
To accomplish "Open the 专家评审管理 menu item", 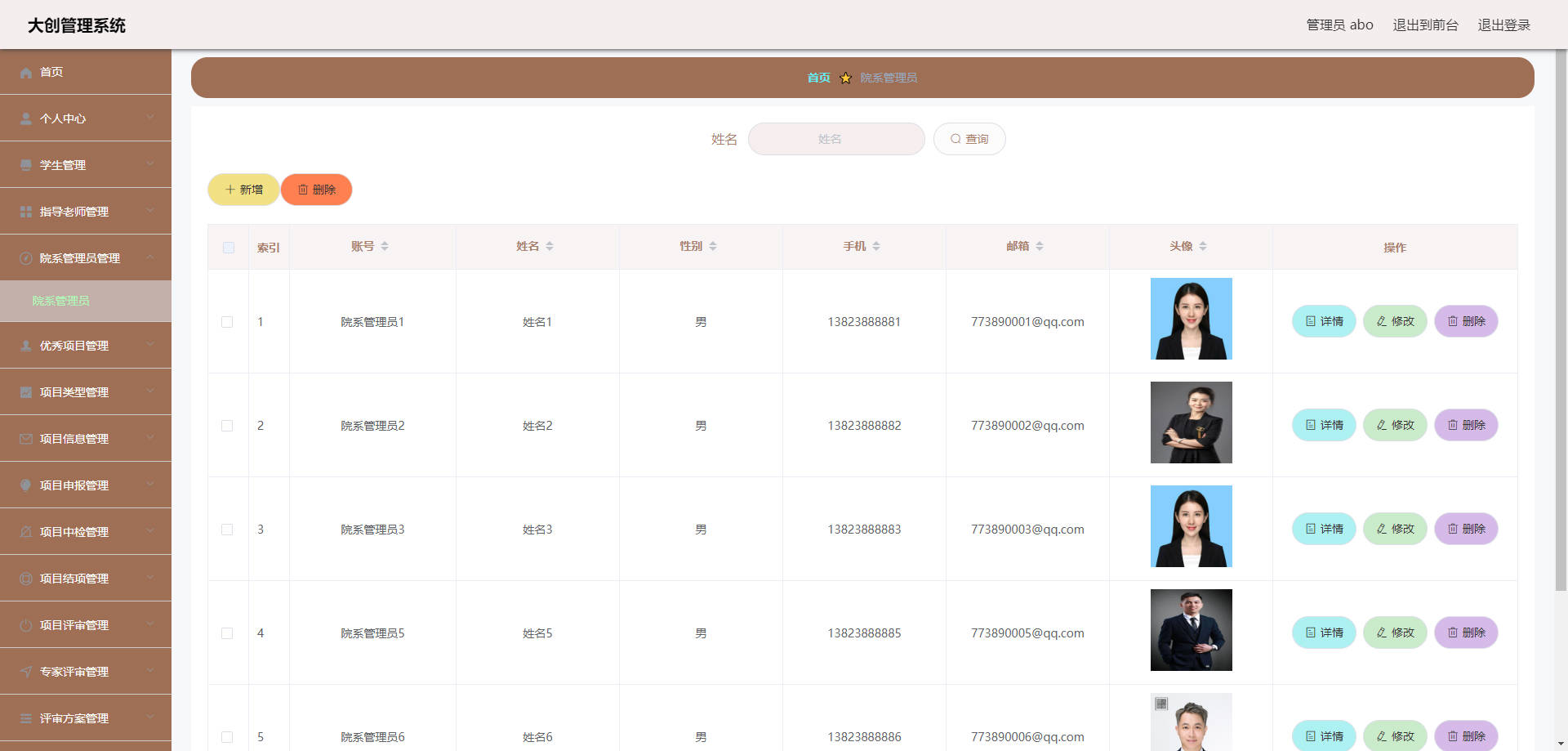I will (86, 672).
